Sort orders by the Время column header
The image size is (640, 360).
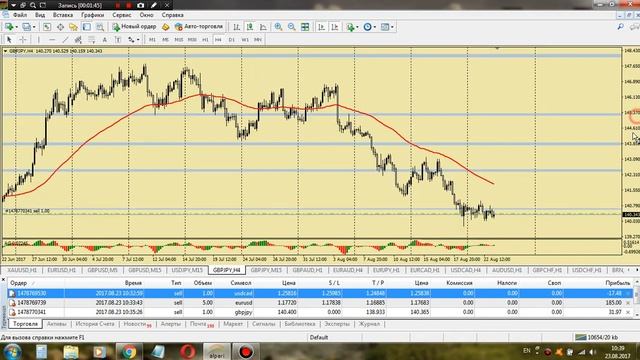pos(133,283)
